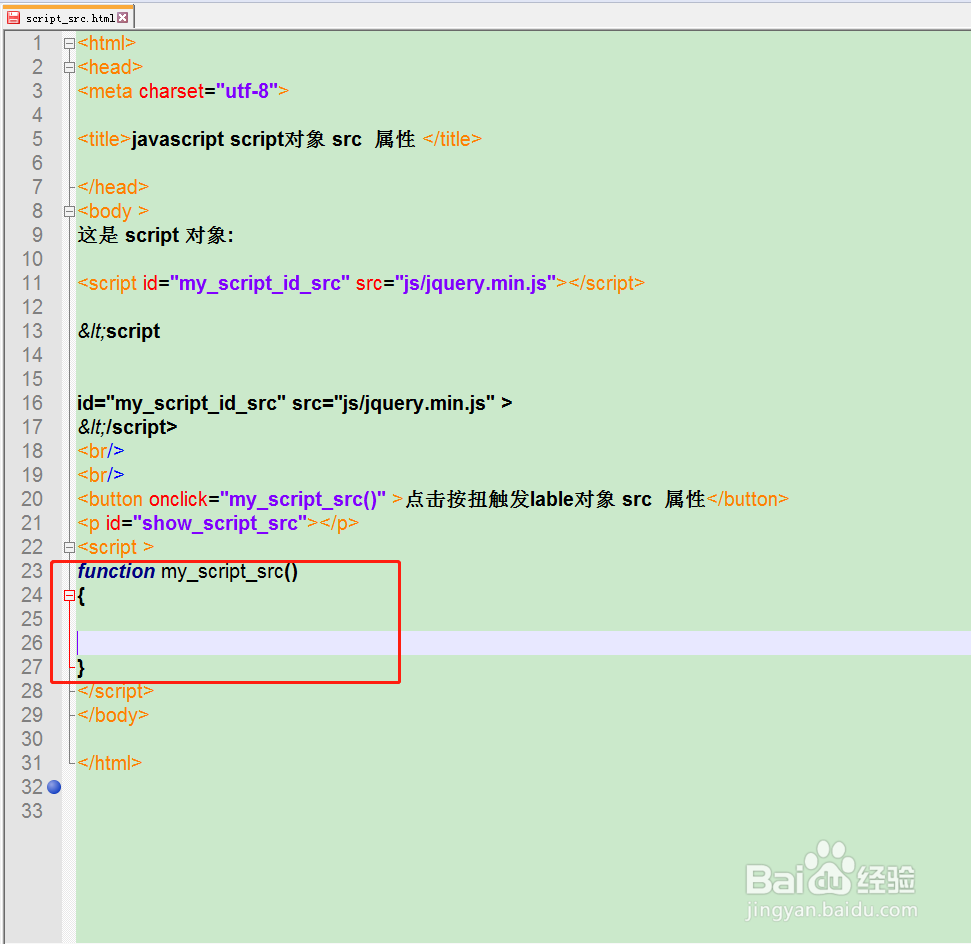Screen dimensions: 971x944
Task: Click the <br/> tag on line 18
Action: tap(101, 452)
